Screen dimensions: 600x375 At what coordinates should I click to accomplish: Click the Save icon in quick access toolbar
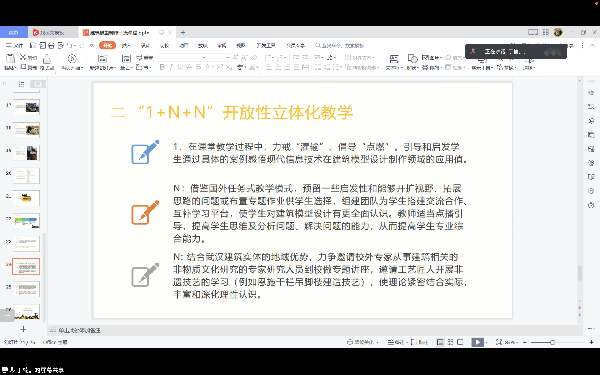point(33,46)
